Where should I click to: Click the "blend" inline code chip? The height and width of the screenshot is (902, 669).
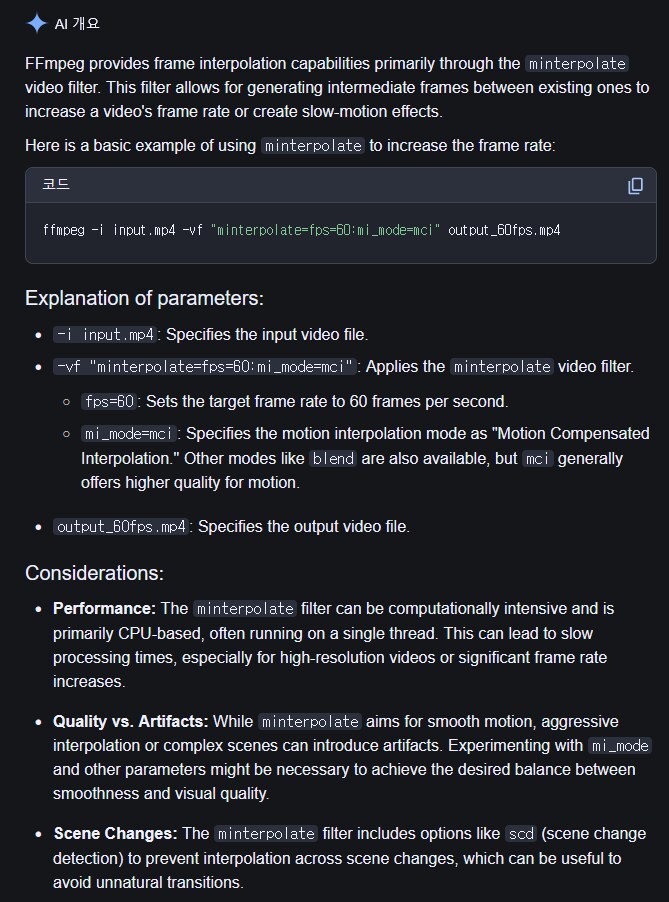point(332,459)
